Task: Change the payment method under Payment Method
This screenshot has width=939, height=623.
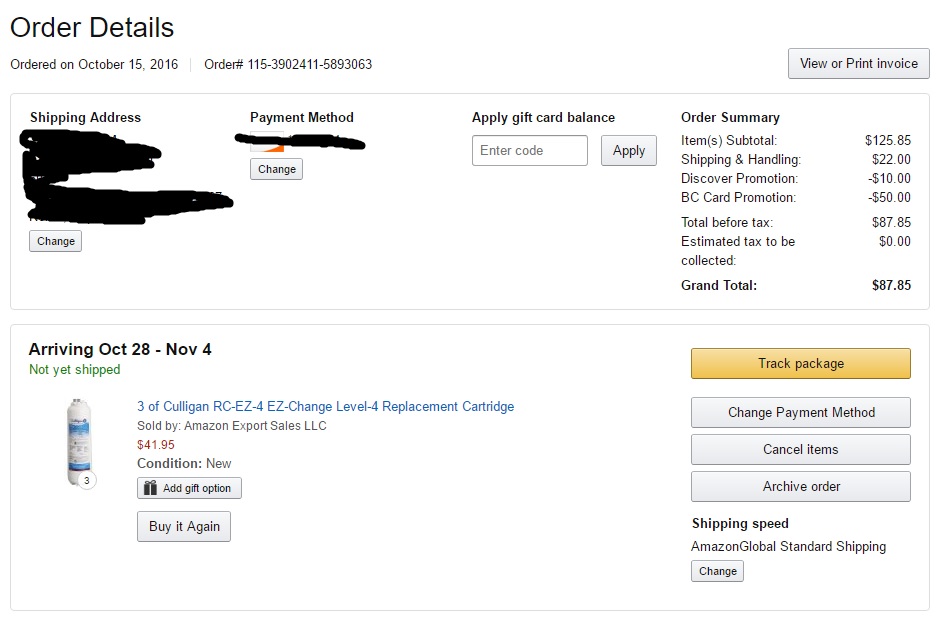Action: coord(276,169)
